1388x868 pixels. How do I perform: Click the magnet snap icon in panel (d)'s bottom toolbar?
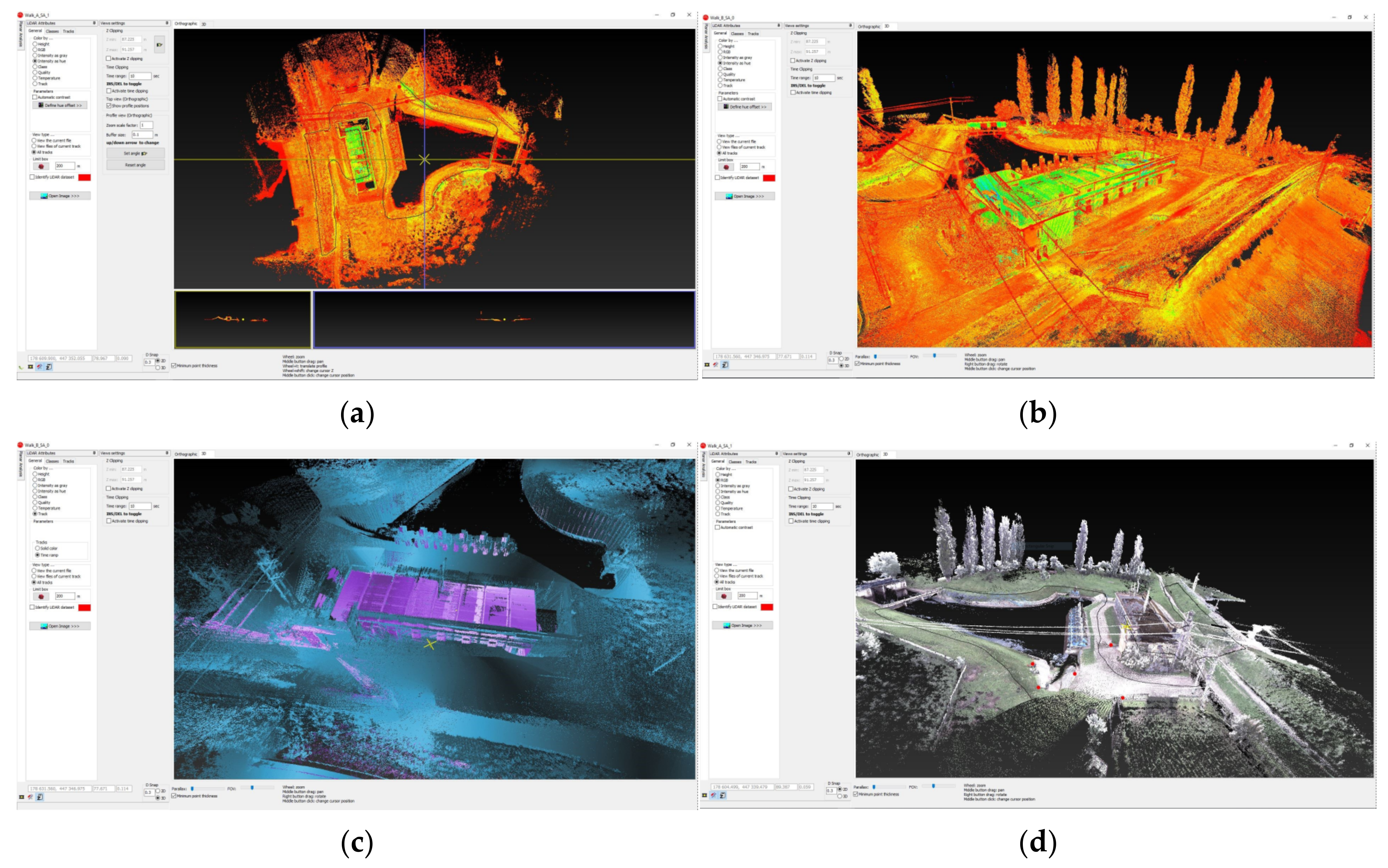click(713, 795)
